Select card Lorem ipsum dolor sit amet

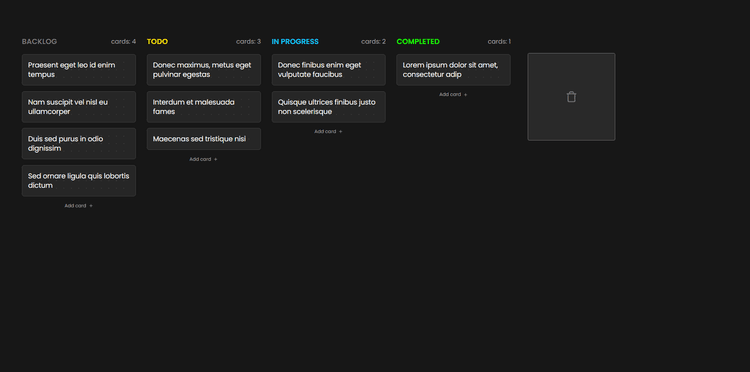point(453,70)
